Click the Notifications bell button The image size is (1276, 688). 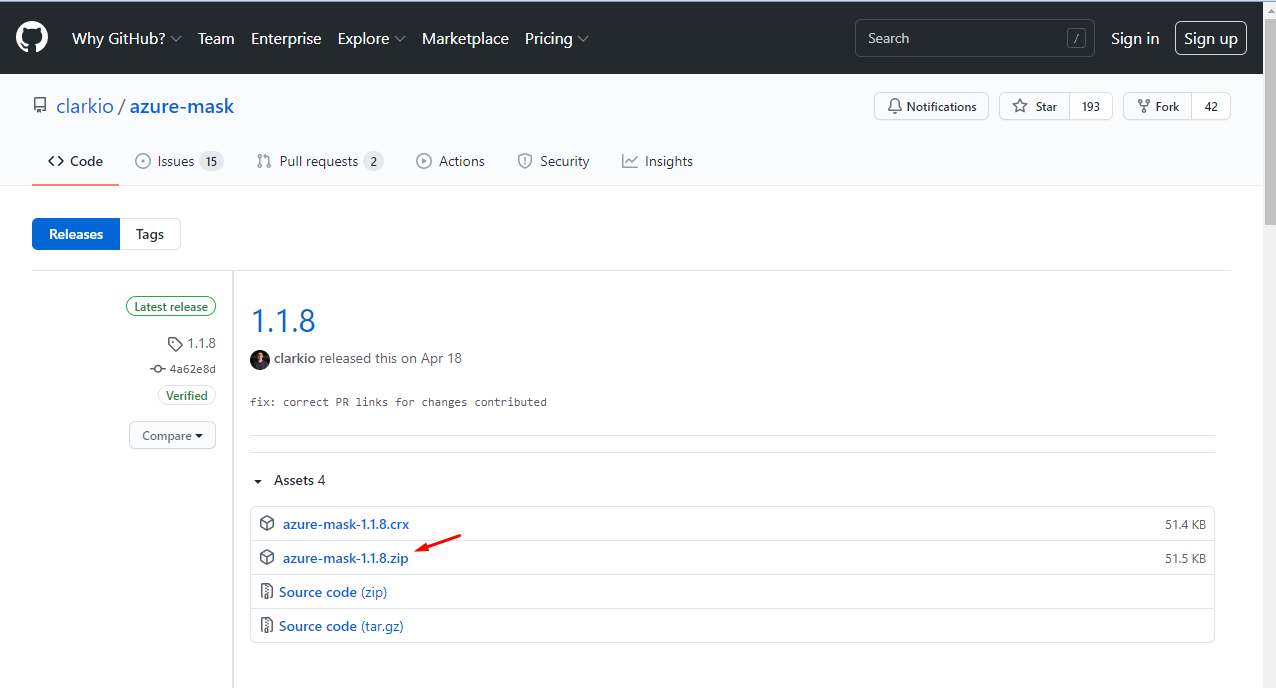[x=931, y=106]
